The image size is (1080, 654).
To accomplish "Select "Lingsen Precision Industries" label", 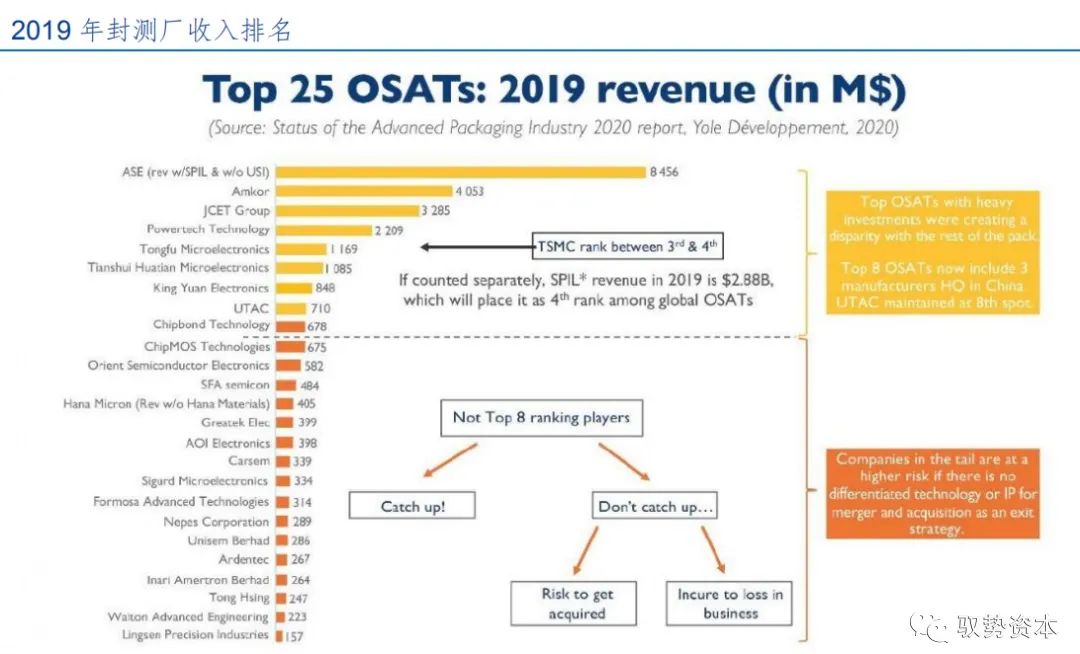I will 196,634.
